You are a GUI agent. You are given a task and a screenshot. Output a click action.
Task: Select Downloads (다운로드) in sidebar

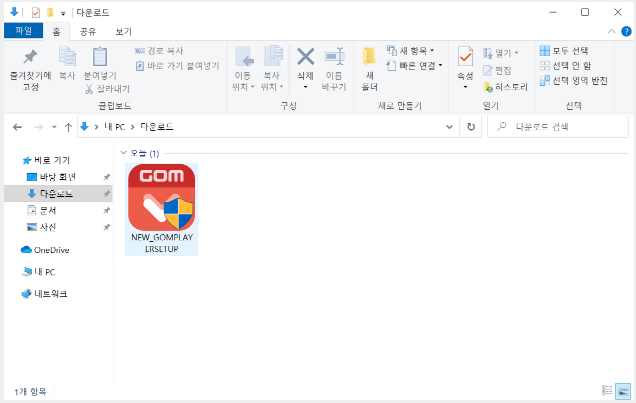pyautogui.click(x=58, y=194)
